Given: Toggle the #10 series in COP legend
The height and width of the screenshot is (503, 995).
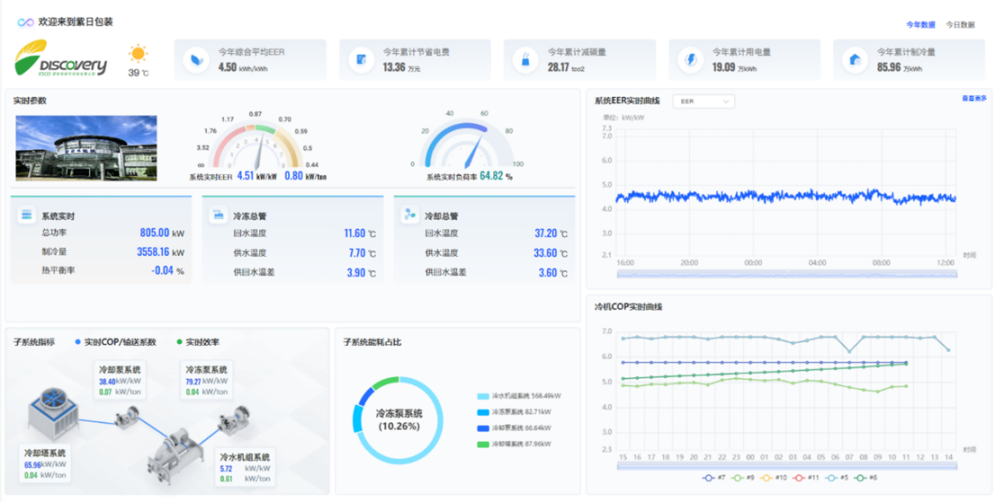Looking at the screenshot, I should pyautogui.click(x=775, y=478).
